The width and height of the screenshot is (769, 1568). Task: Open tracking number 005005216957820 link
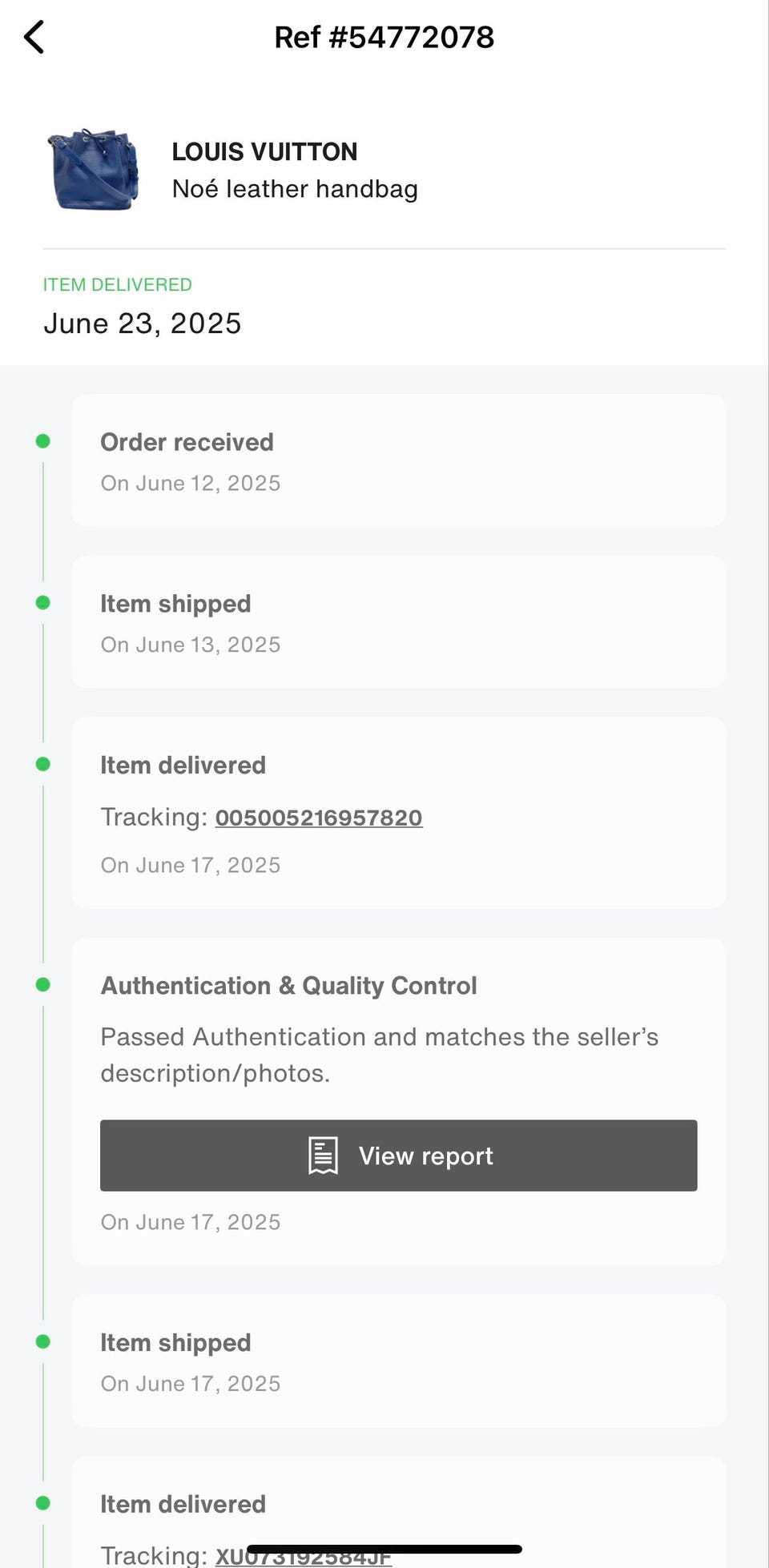(x=319, y=818)
